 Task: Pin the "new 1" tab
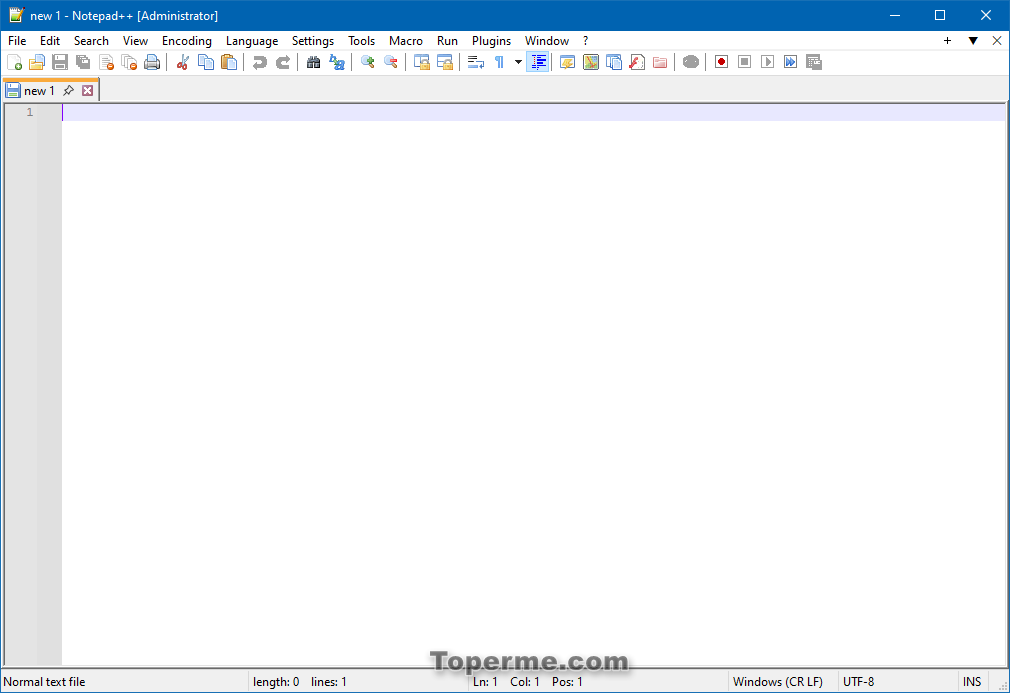(68, 91)
